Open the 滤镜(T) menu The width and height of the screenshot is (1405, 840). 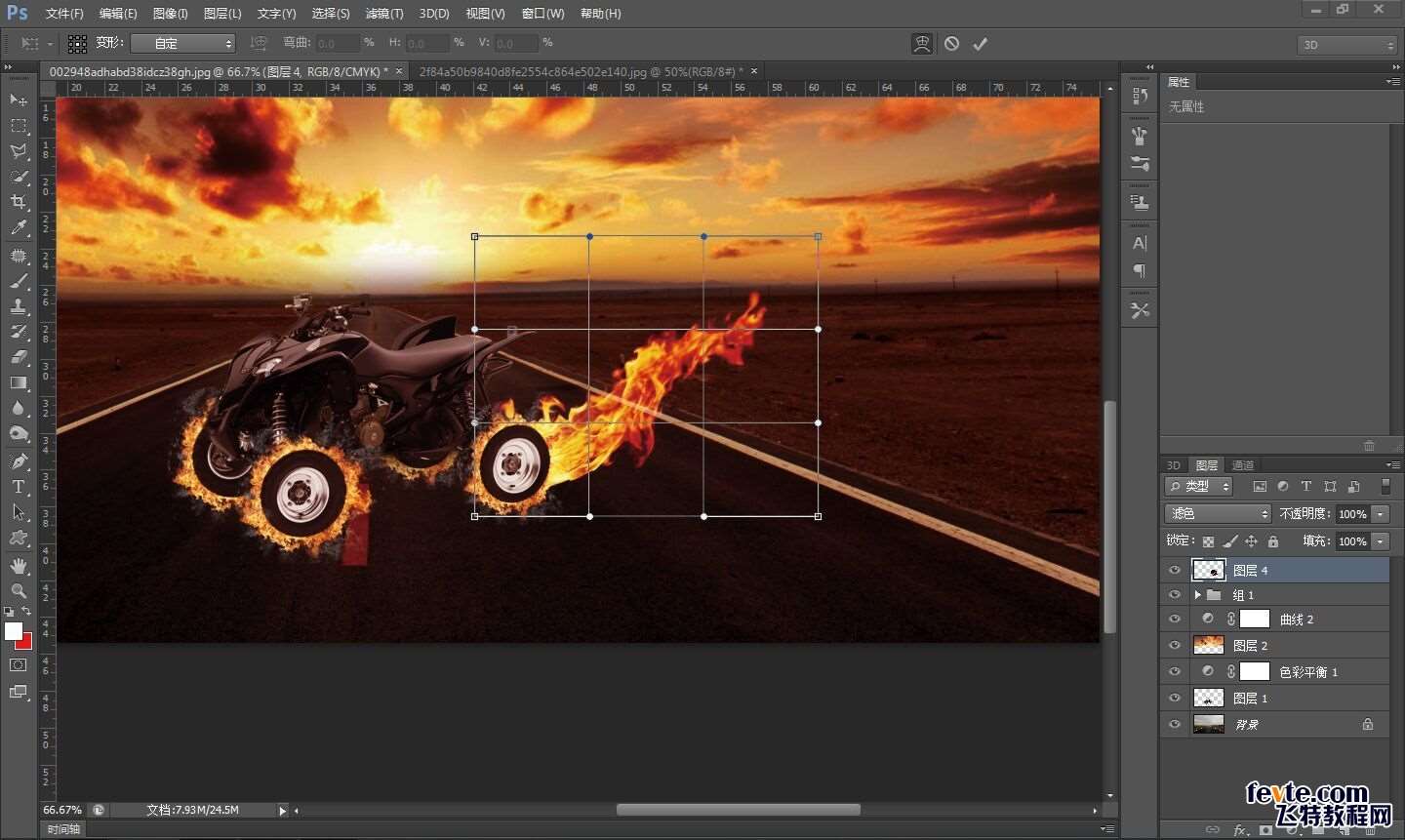(384, 14)
